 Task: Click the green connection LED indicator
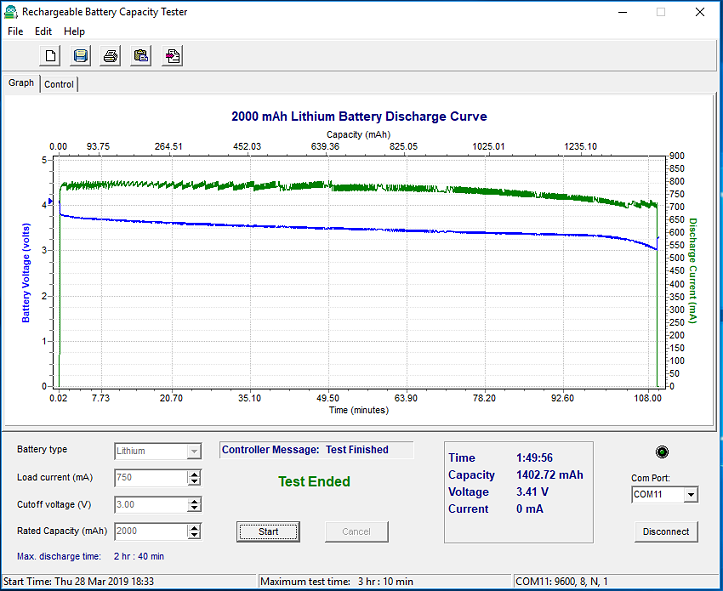(661, 452)
